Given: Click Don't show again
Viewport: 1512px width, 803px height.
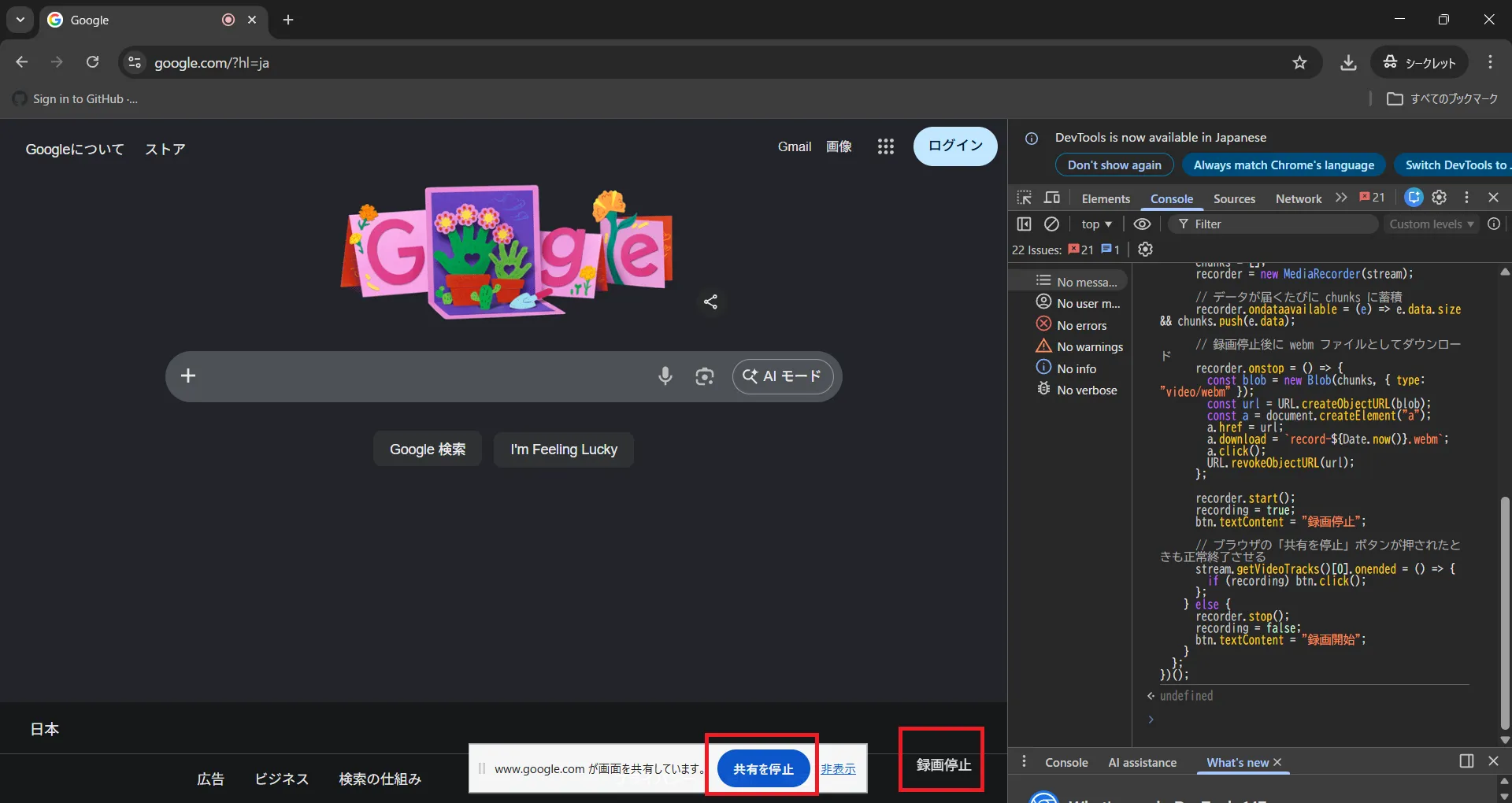Looking at the screenshot, I should [x=1114, y=165].
